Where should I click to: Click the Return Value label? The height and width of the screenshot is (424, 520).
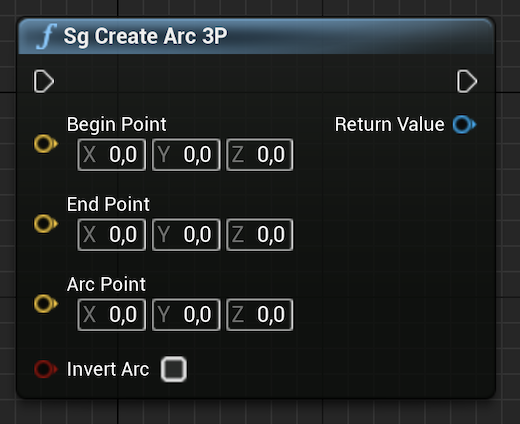pyautogui.click(x=390, y=124)
